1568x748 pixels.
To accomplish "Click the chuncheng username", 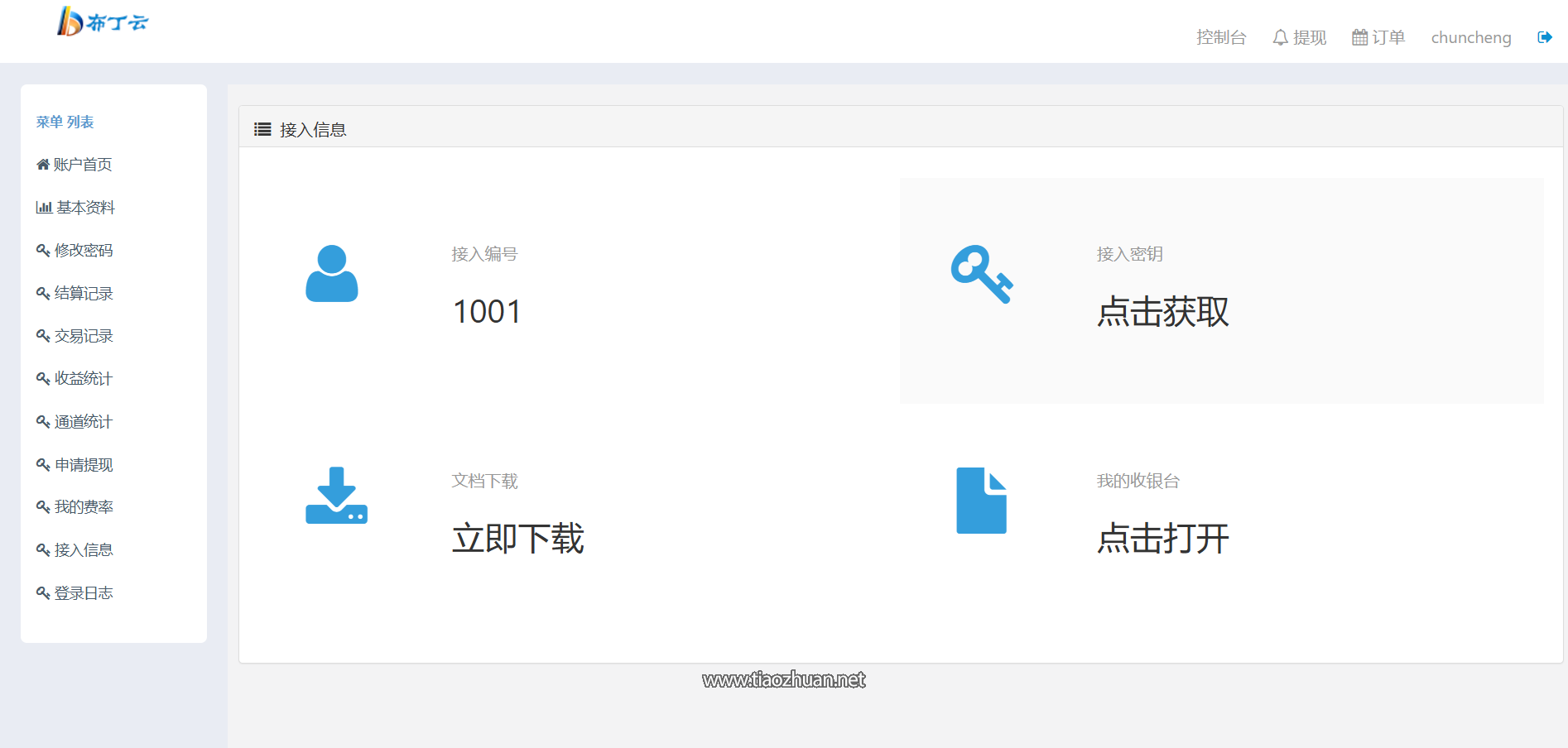I will (1470, 37).
